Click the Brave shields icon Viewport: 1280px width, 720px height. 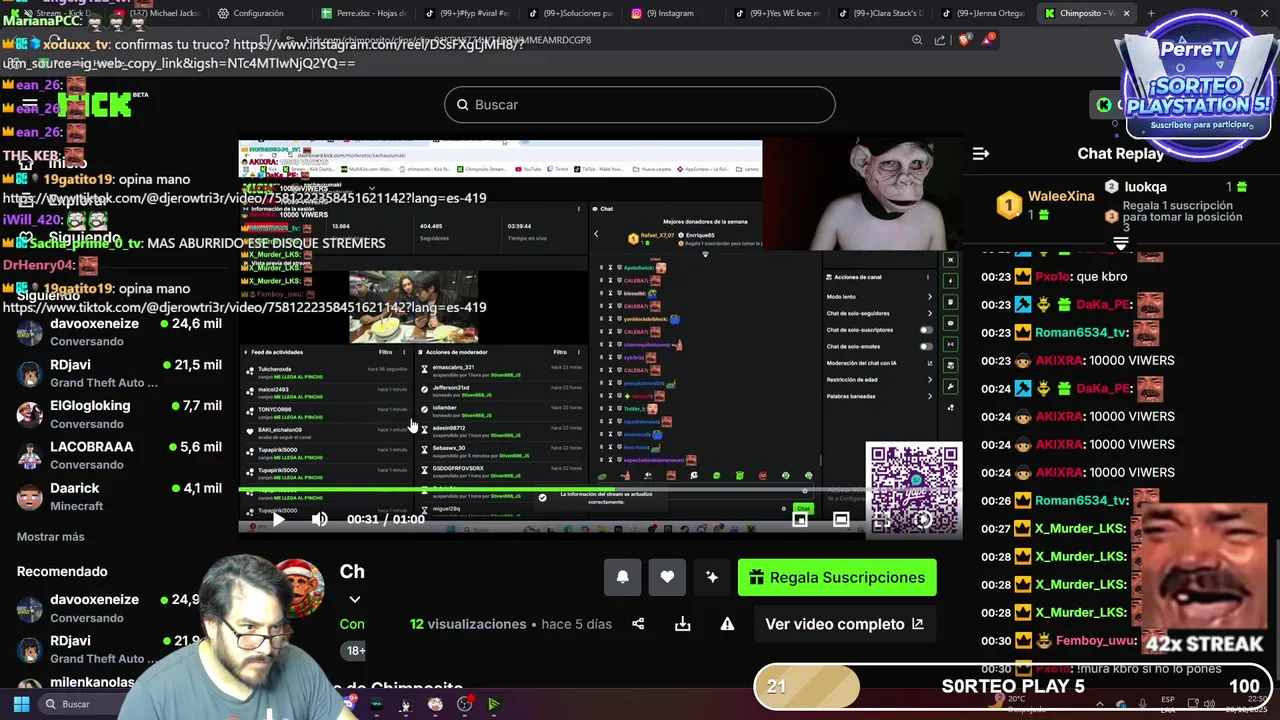click(964, 40)
